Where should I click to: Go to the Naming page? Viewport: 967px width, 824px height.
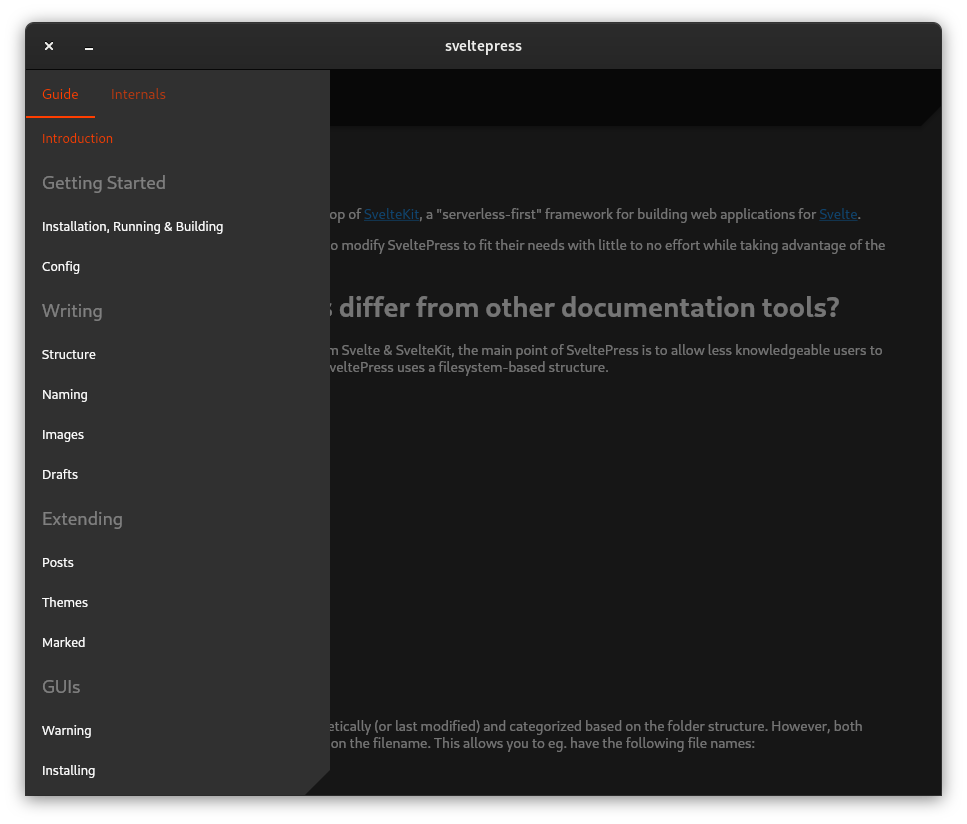tap(65, 395)
